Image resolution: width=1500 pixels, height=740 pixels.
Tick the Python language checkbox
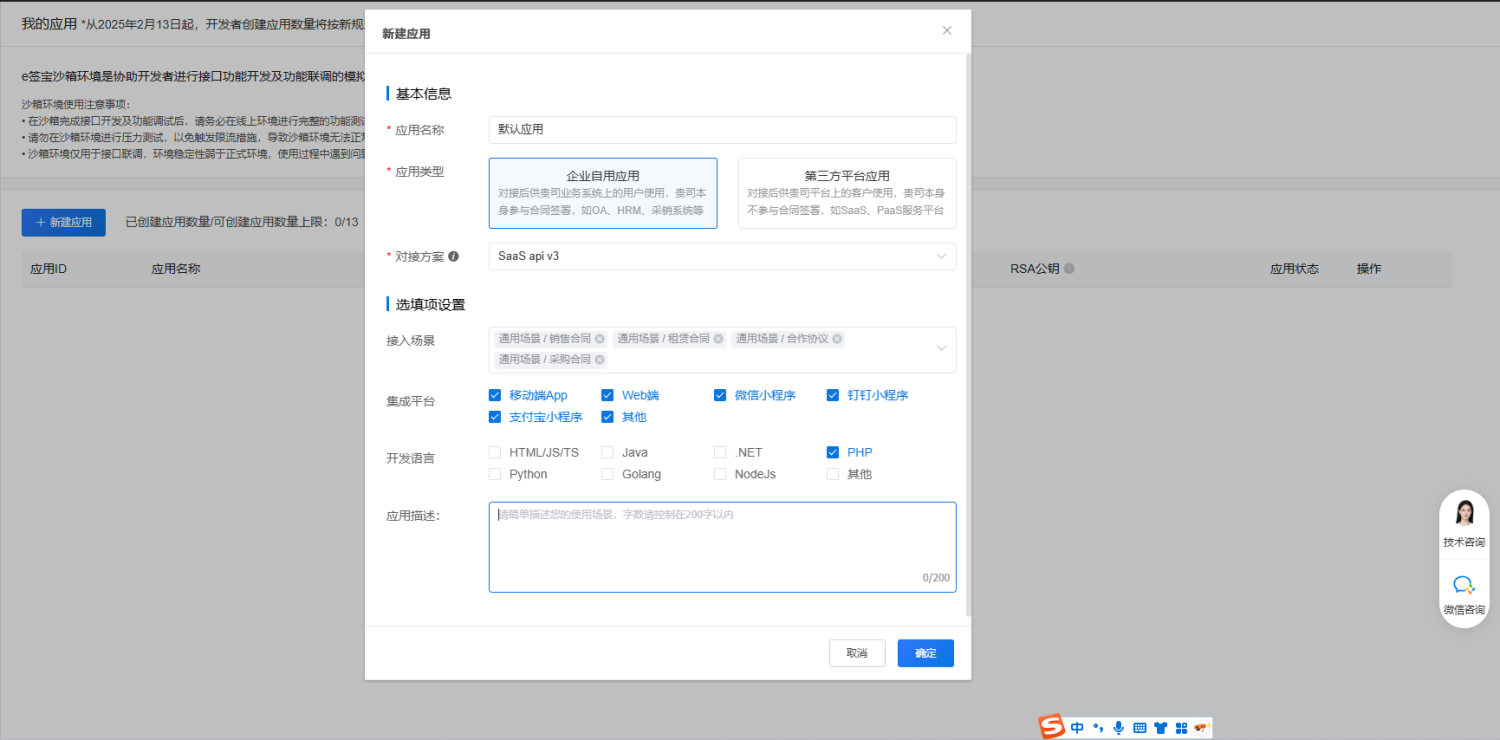495,474
